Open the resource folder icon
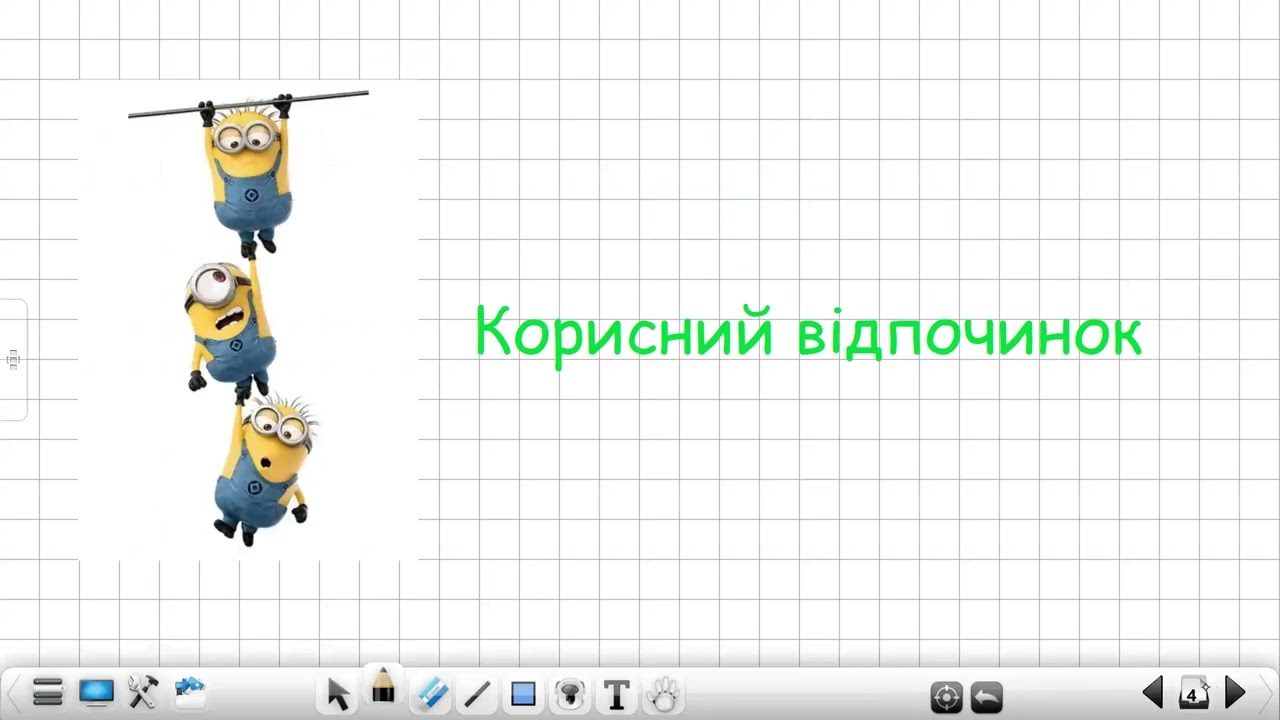Image resolution: width=1280 pixels, height=720 pixels. coord(190,692)
